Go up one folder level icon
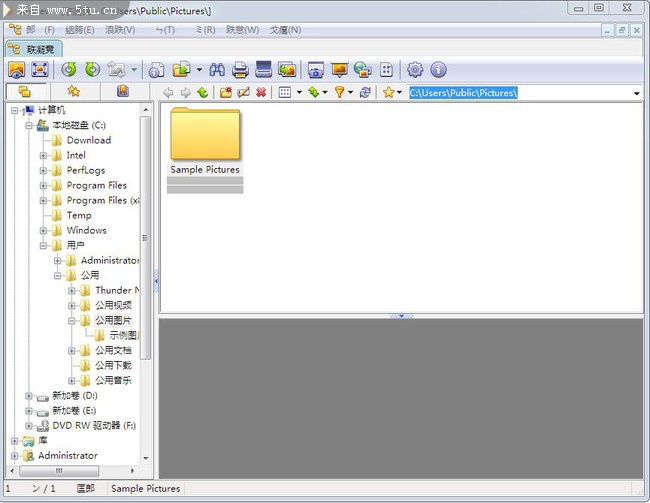This screenshot has width=650, height=503. [x=202, y=92]
